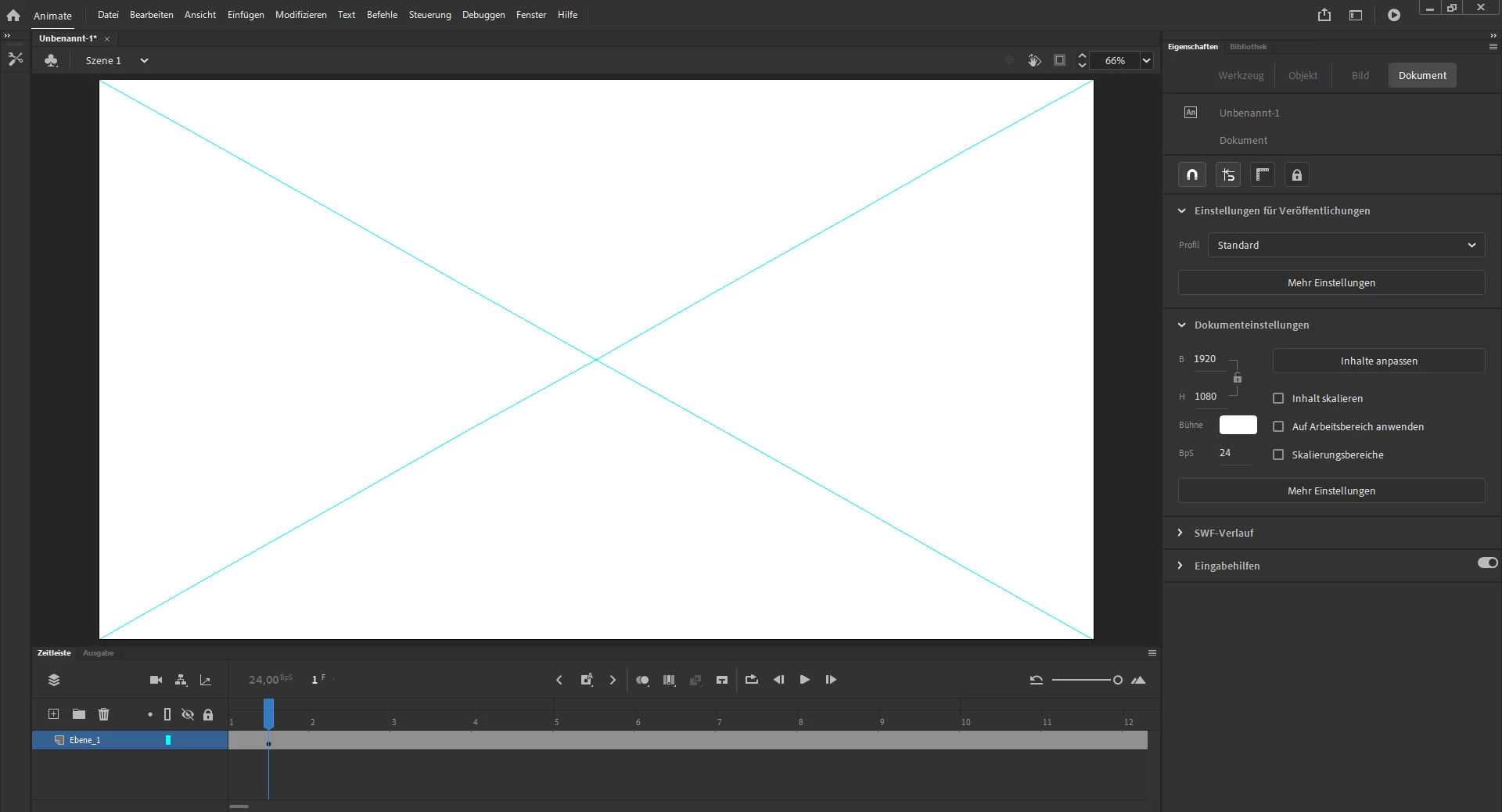The width and height of the screenshot is (1502, 812).
Task: Open the timeline panel options menu
Action: (x=1152, y=652)
